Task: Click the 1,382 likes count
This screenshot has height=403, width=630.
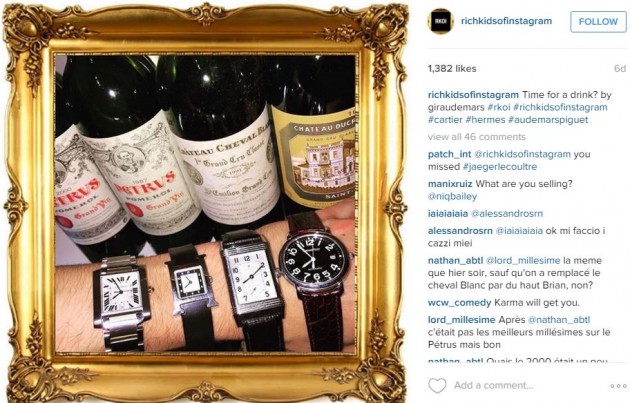Action: click(x=452, y=69)
